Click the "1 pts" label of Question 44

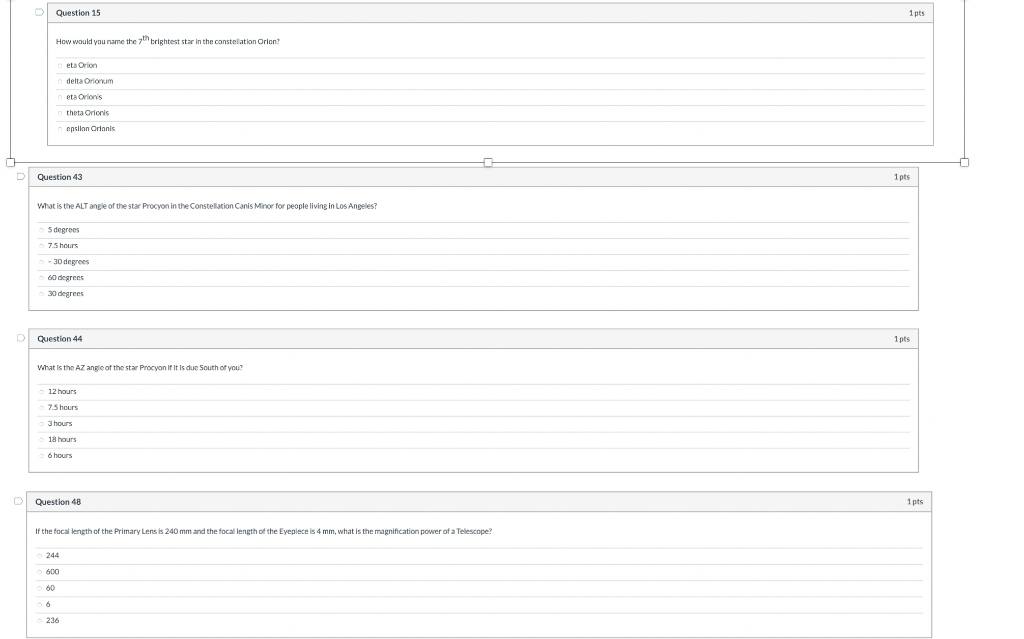tap(901, 339)
